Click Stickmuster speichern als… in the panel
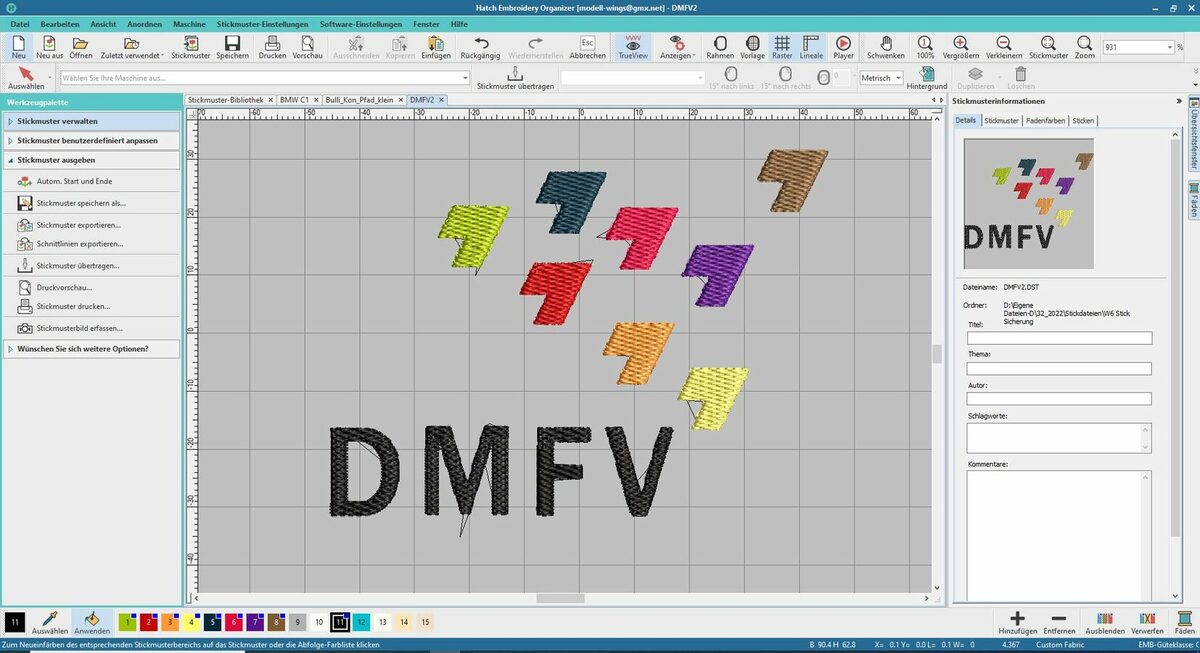Viewport: 1200px width, 653px height. 81,203
